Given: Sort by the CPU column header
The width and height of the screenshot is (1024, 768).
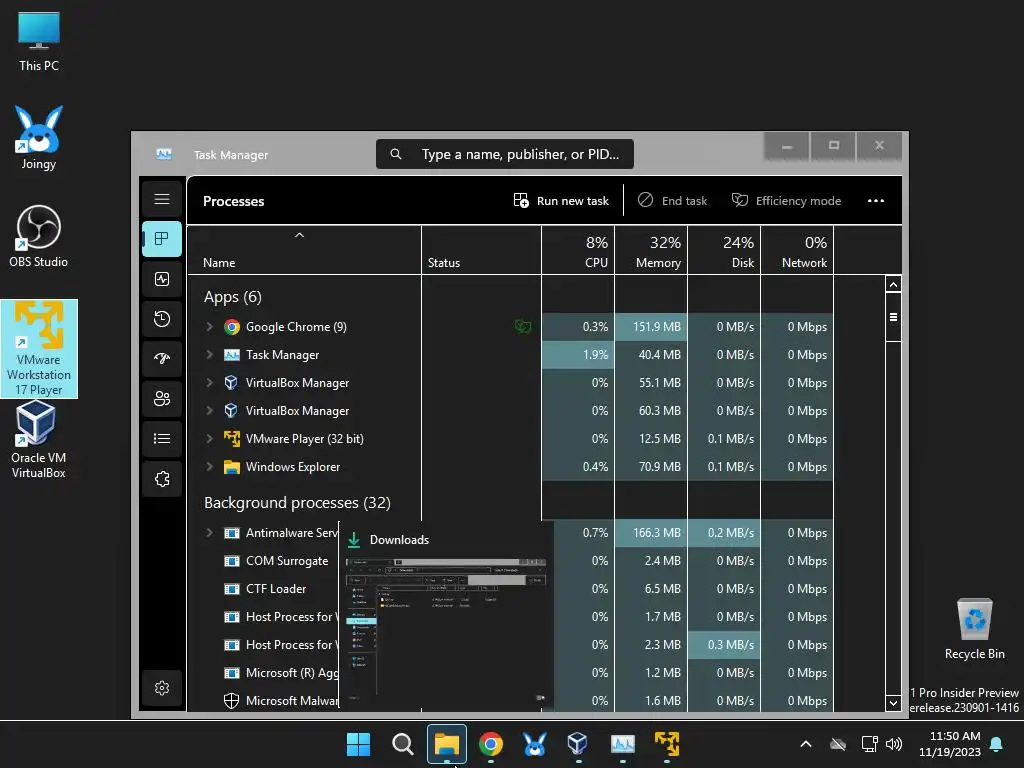Looking at the screenshot, I should pos(578,250).
